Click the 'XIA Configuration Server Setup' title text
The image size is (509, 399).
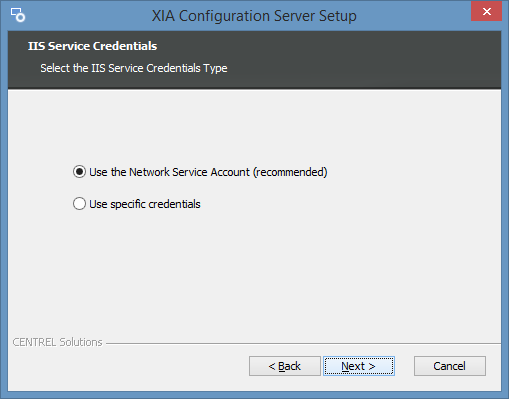pos(254,16)
